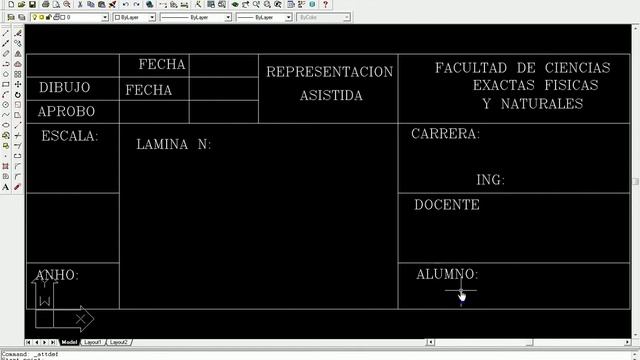Image resolution: width=640 pixels, height=360 pixels.
Task: Toggle layer 0 lock padlock icon
Action: point(49,17)
